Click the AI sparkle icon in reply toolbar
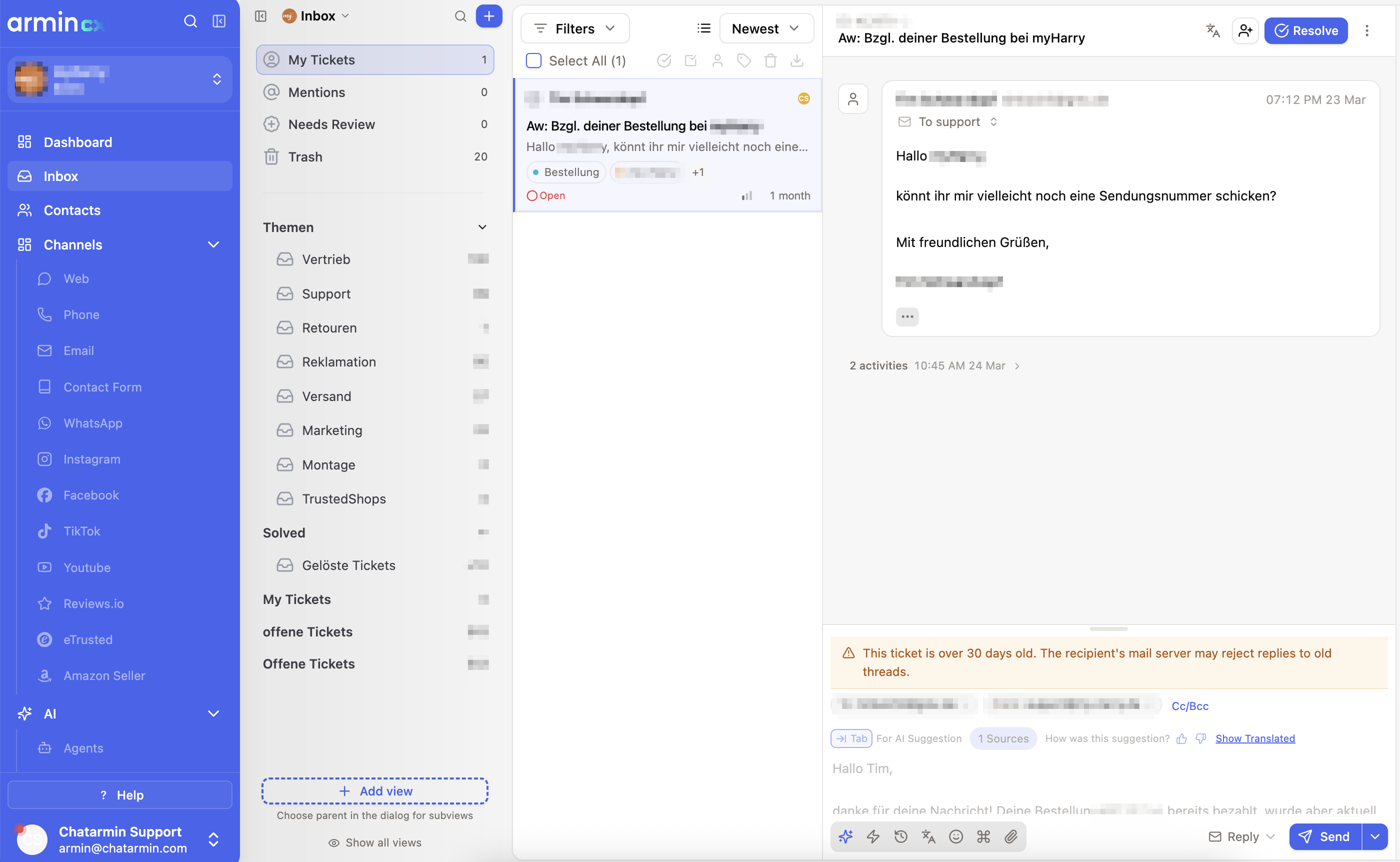 click(x=845, y=836)
